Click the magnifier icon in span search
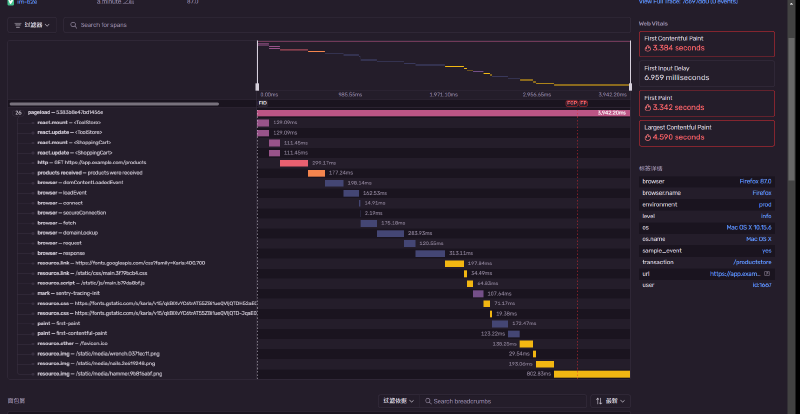 (x=73, y=24)
